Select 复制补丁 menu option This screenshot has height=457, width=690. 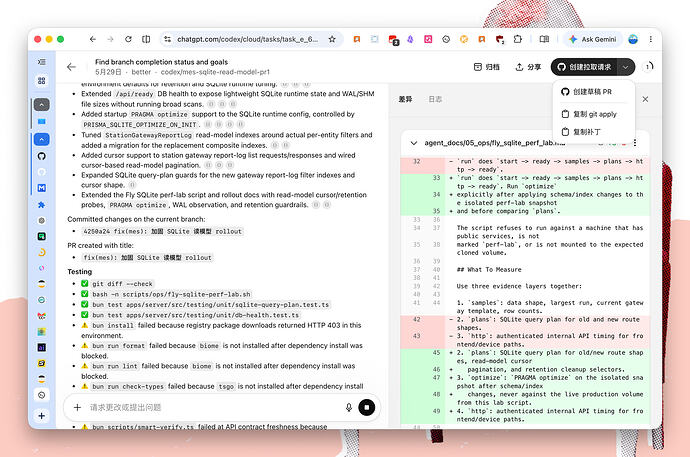pyautogui.click(x=592, y=132)
